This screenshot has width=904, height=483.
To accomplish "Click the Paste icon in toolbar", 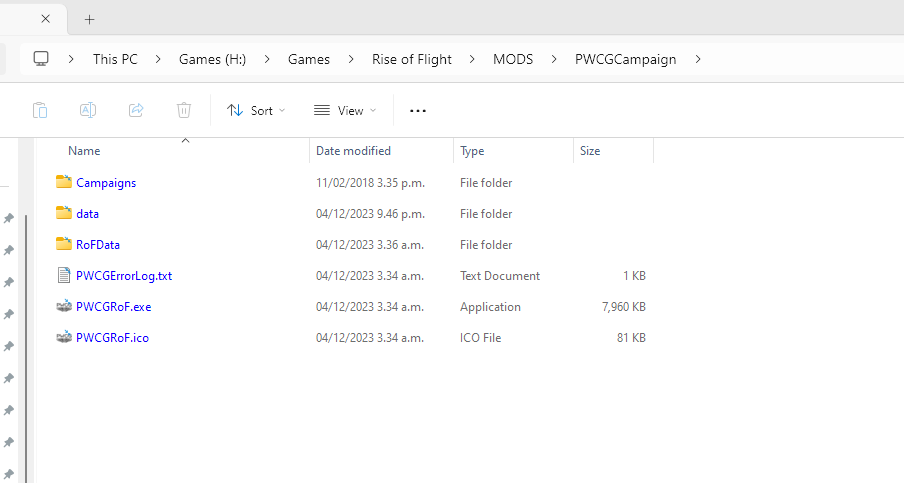I will [40, 110].
